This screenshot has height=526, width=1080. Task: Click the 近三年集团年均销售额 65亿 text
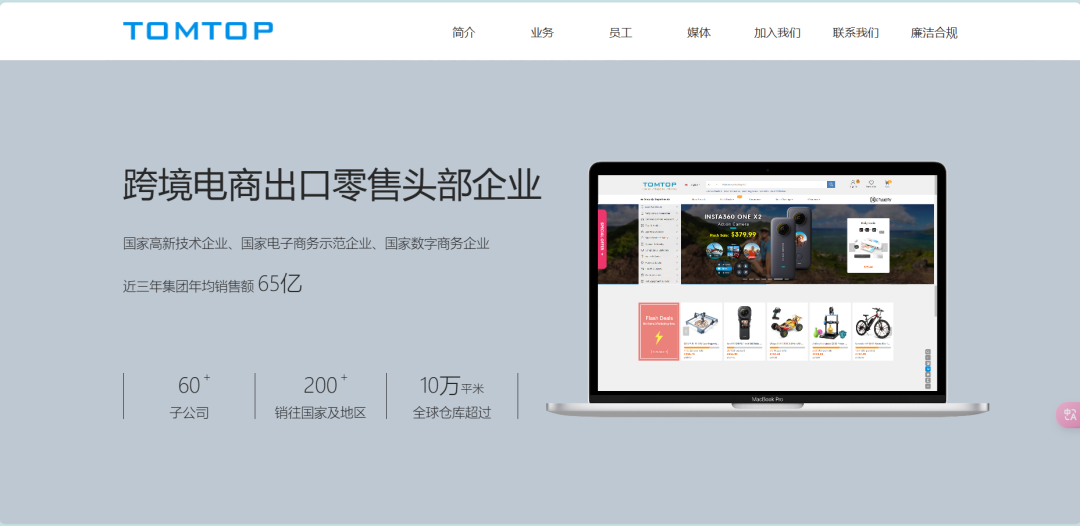pyautogui.click(x=212, y=284)
